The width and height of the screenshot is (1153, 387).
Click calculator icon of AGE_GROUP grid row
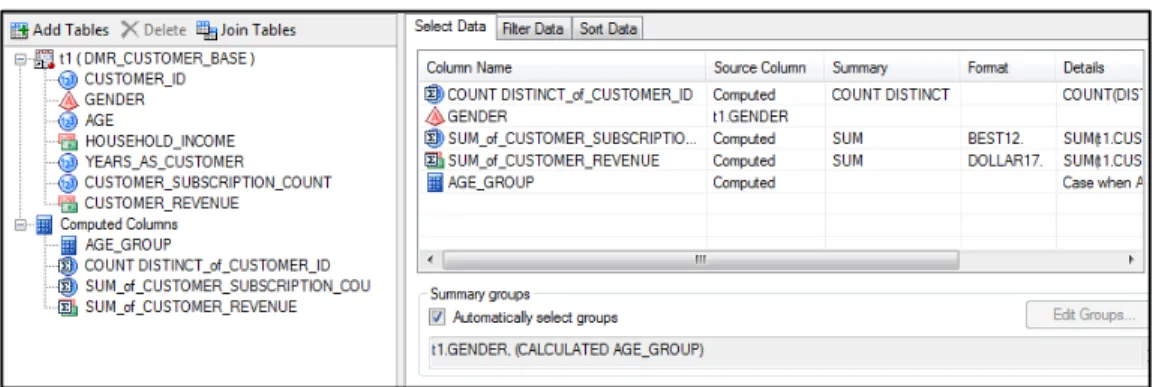coord(435,182)
